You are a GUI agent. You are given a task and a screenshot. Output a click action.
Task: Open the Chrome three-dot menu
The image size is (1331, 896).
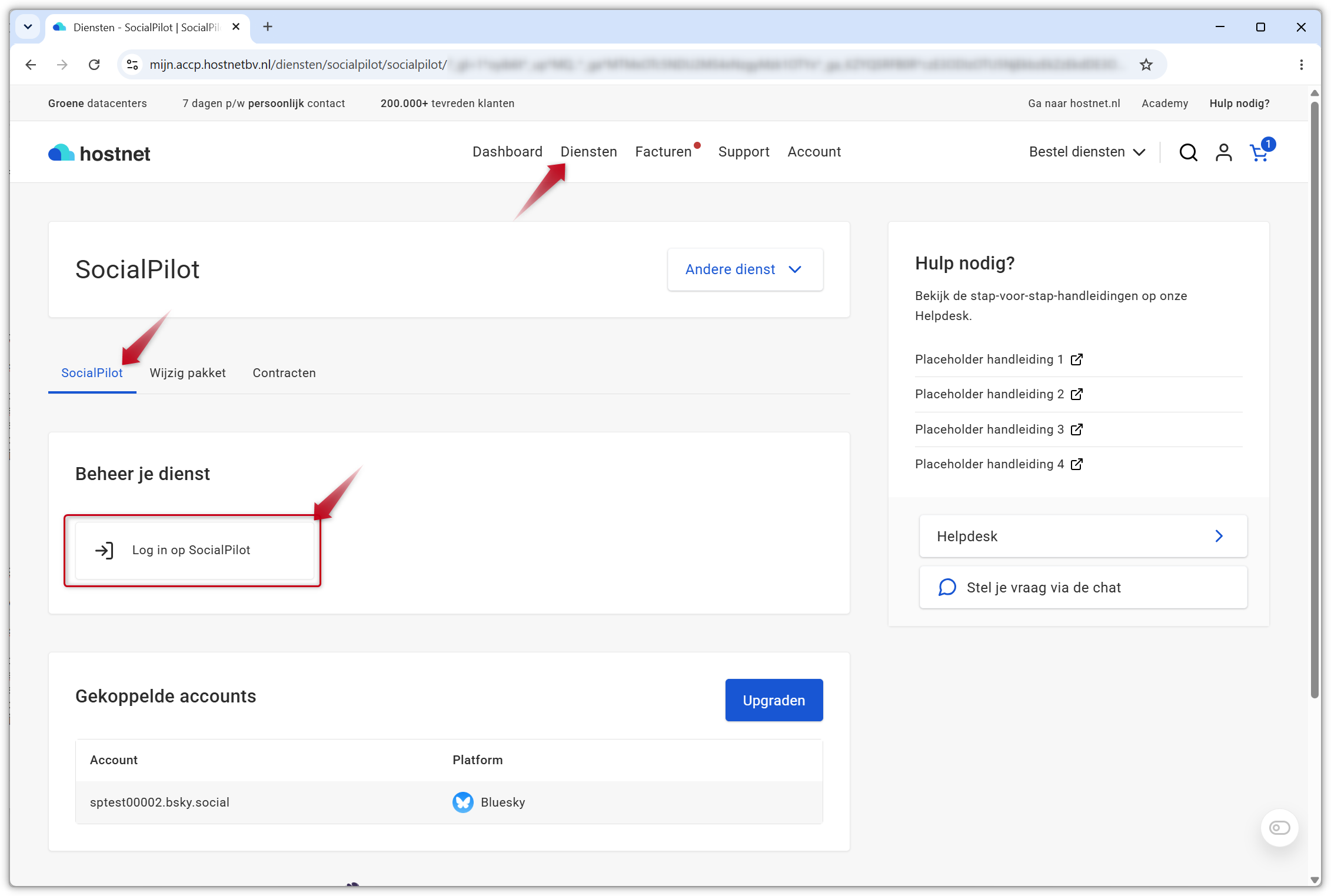coord(1301,65)
